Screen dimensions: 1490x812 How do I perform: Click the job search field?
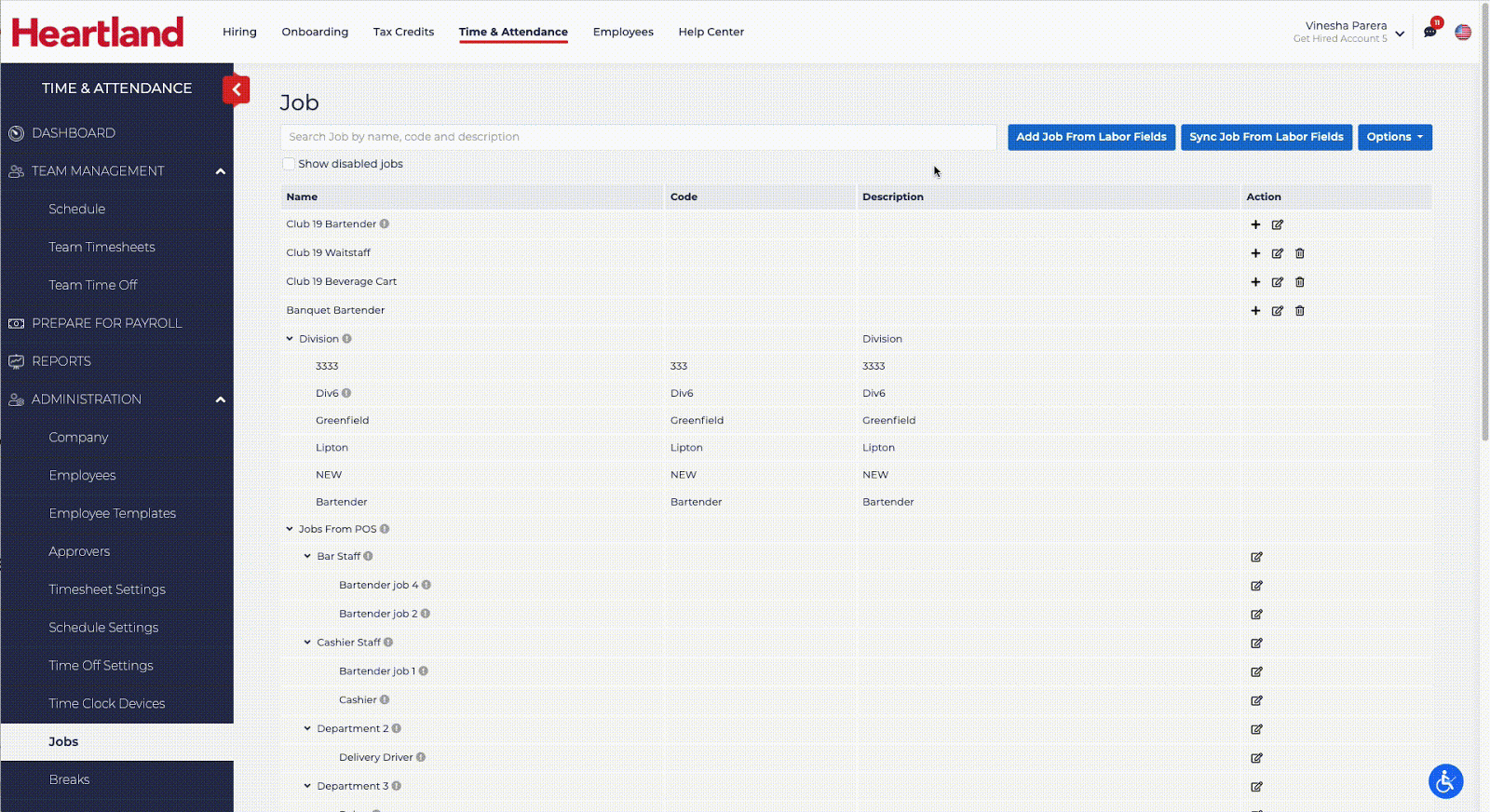click(638, 137)
